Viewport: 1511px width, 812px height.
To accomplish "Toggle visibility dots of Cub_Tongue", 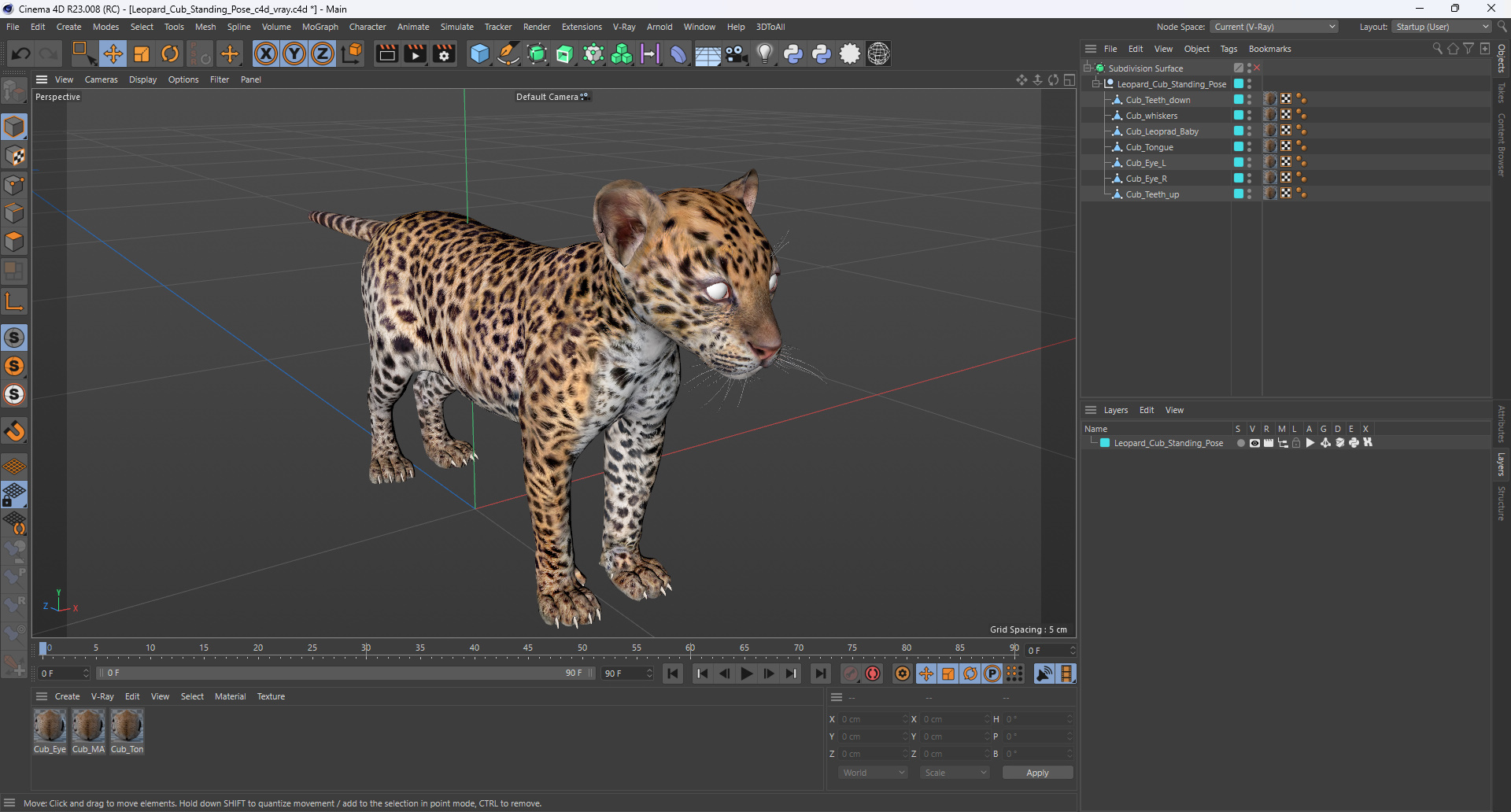I will (x=1249, y=147).
